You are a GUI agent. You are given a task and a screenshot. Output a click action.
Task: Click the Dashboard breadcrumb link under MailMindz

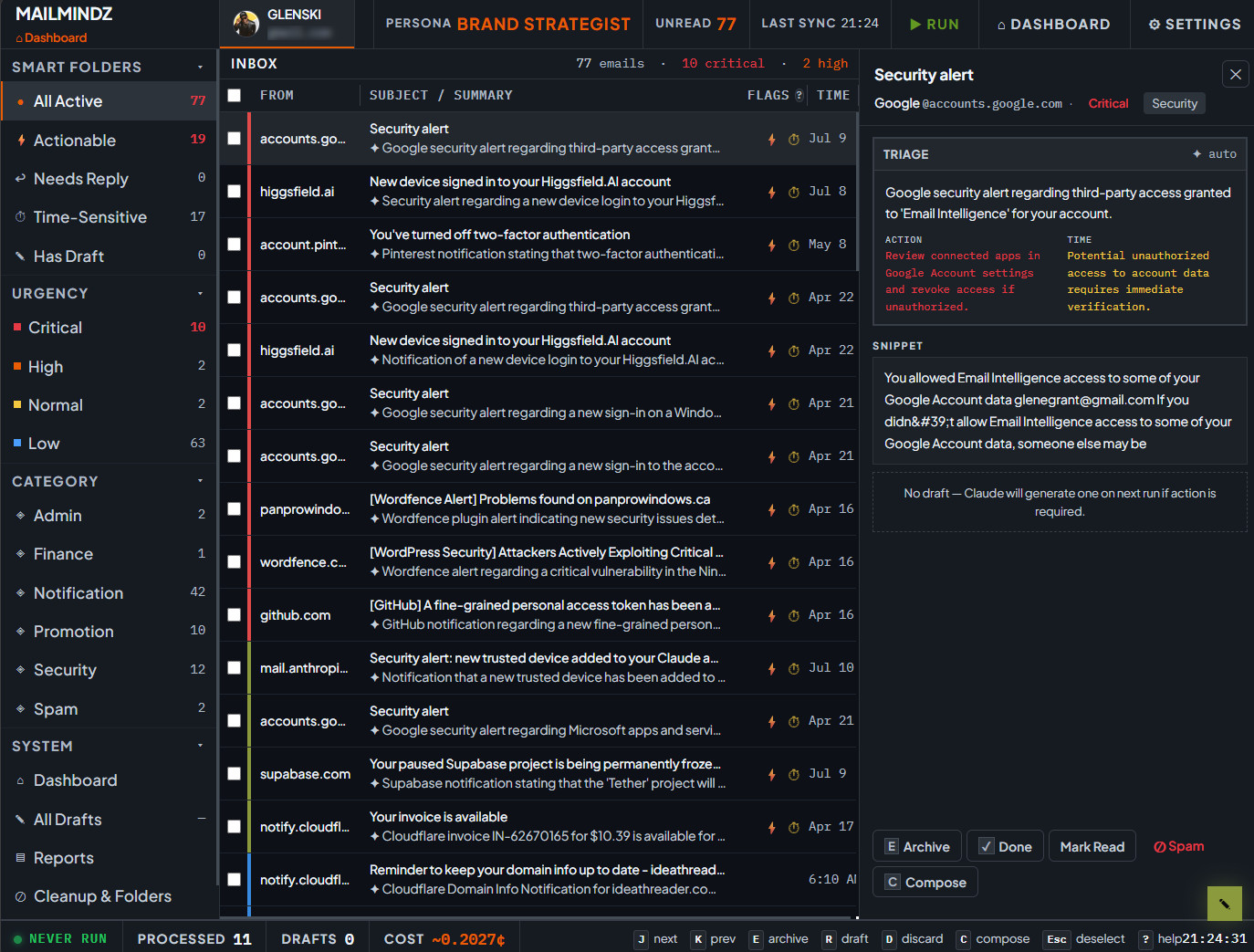tap(51, 37)
